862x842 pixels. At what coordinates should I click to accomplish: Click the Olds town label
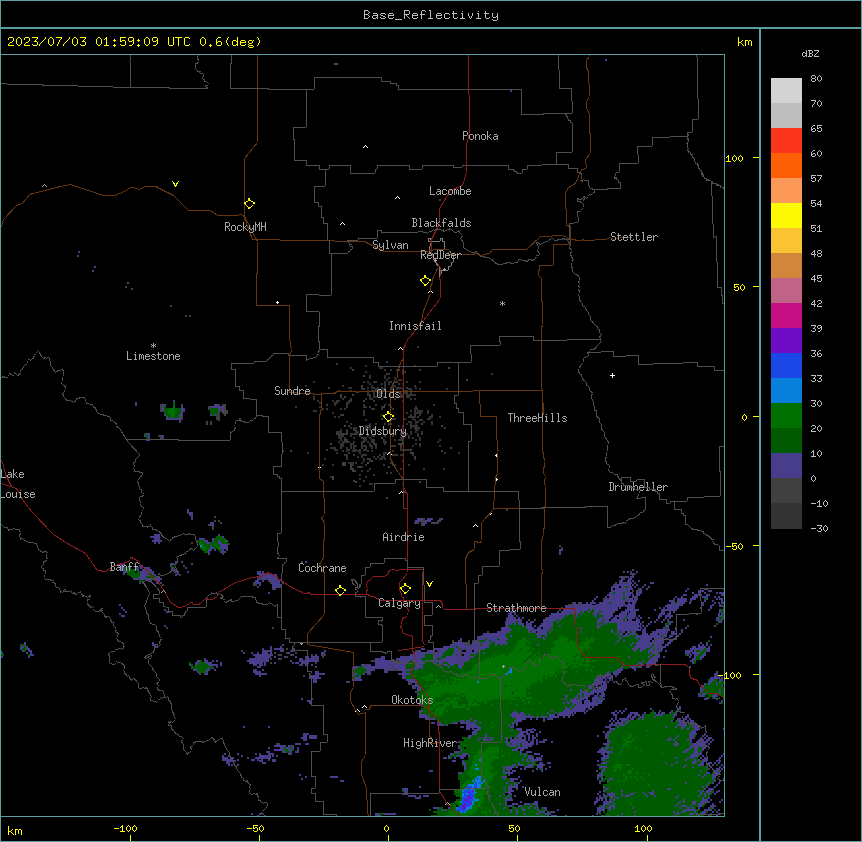point(388,394)
